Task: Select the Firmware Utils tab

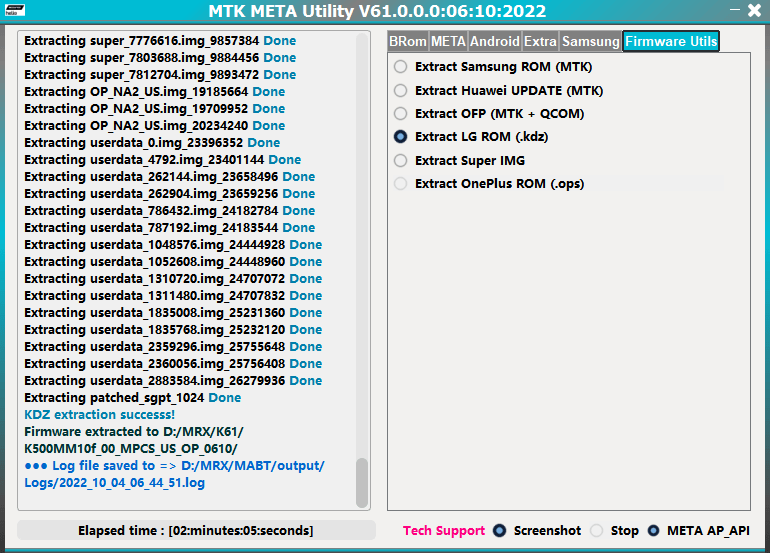Action: click(671, 41)
